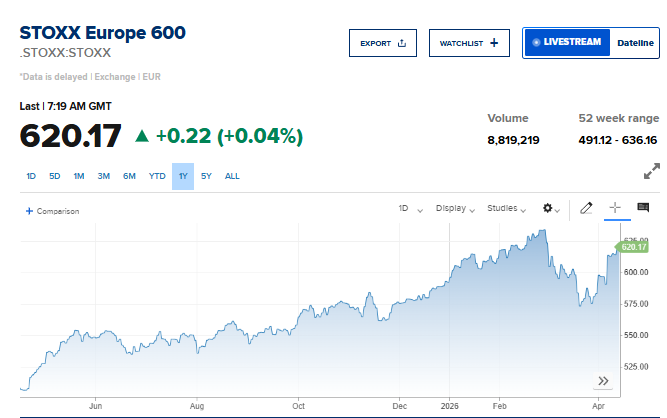Viewport: 667px width, 418px height.
Task: Add to Watchlist
Action: 469,43
